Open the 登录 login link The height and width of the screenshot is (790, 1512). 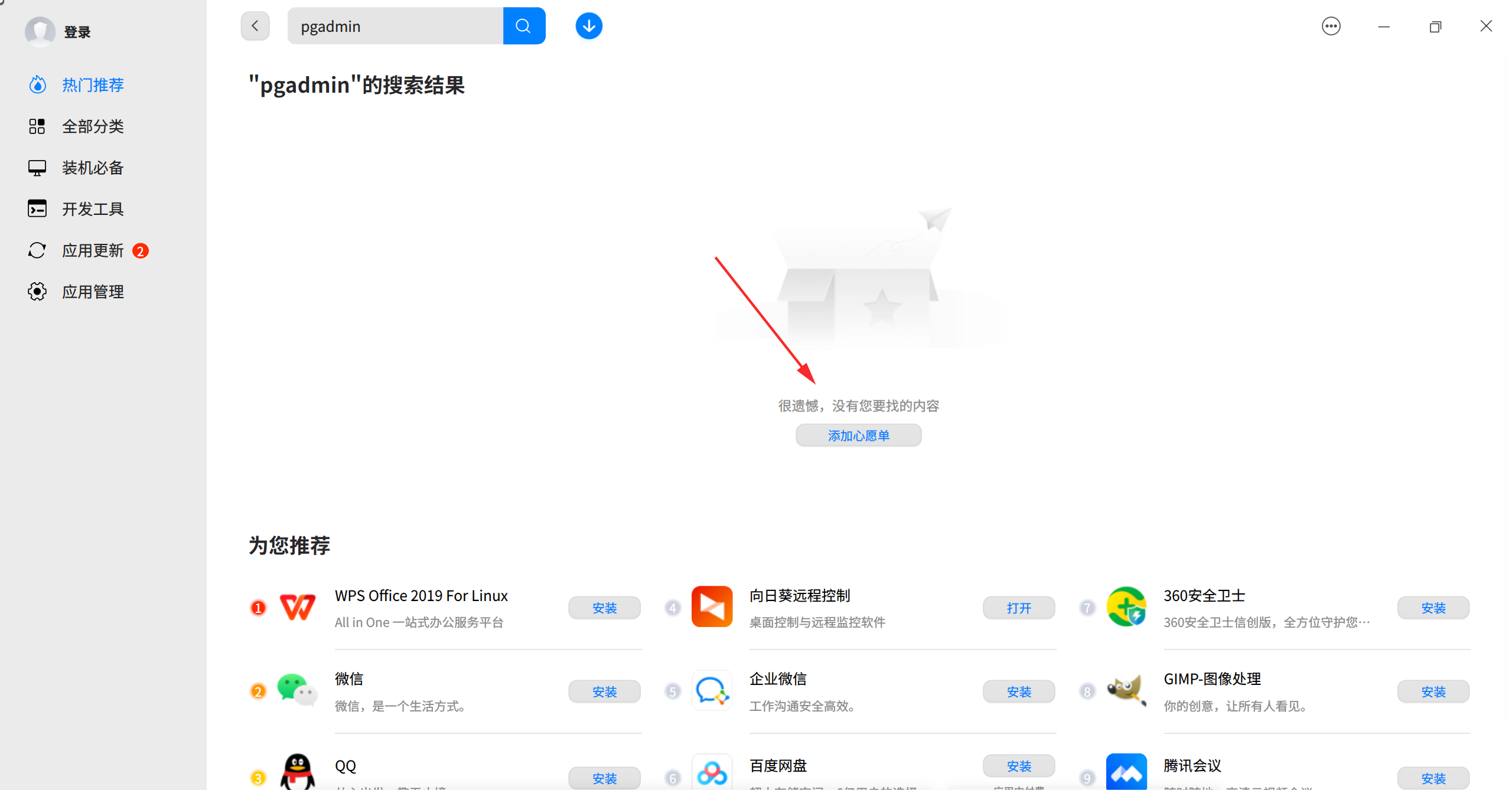pyautogui.click(x=77, y=32)
